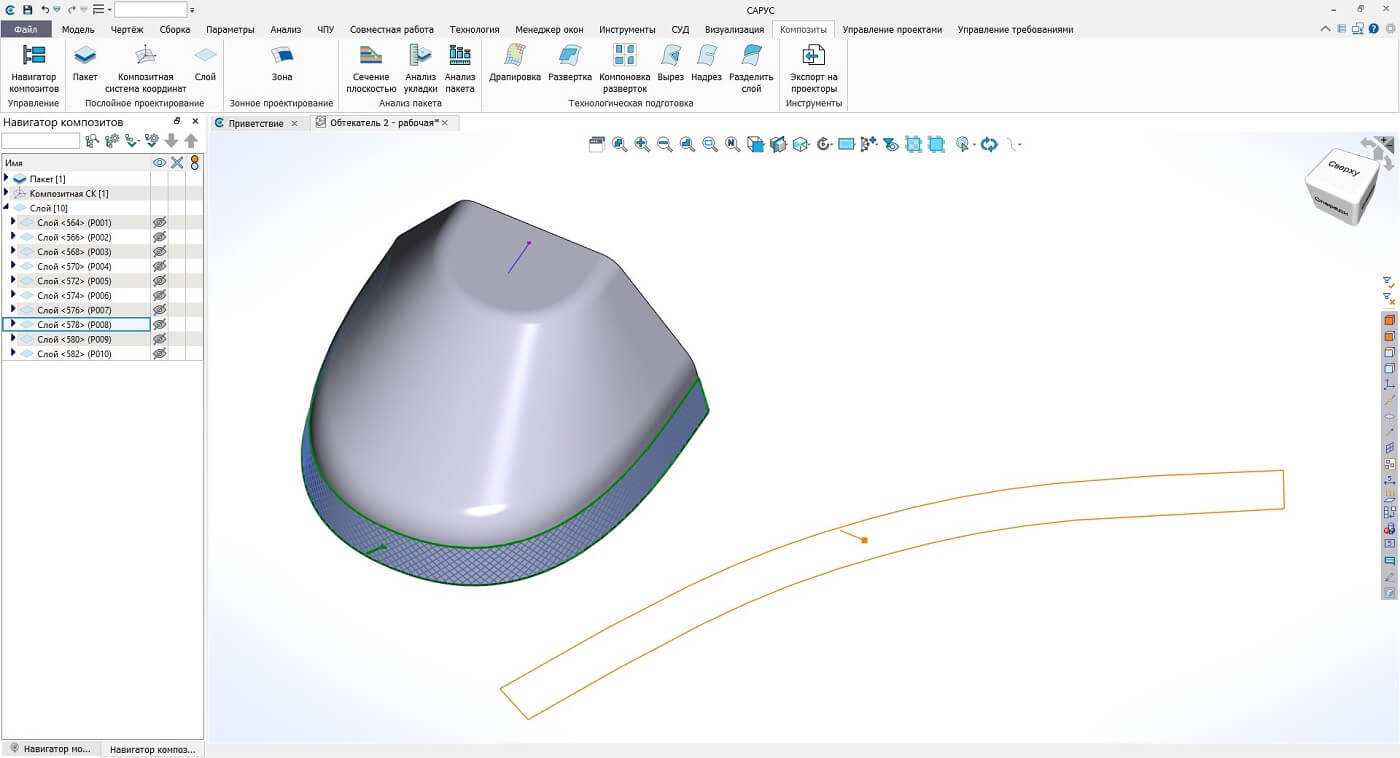This screenshot has width=1400, height=758.
Task: Expand the Пакет [1] tree node
Action: tap(7, 178)
